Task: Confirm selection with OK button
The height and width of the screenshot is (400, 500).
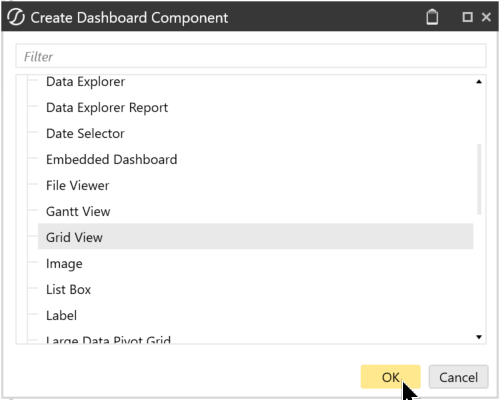Action: [391, 377]
